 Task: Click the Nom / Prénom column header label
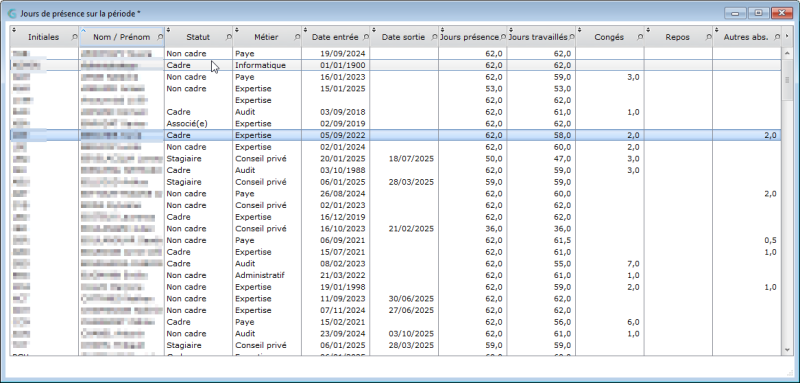[121, 37]
